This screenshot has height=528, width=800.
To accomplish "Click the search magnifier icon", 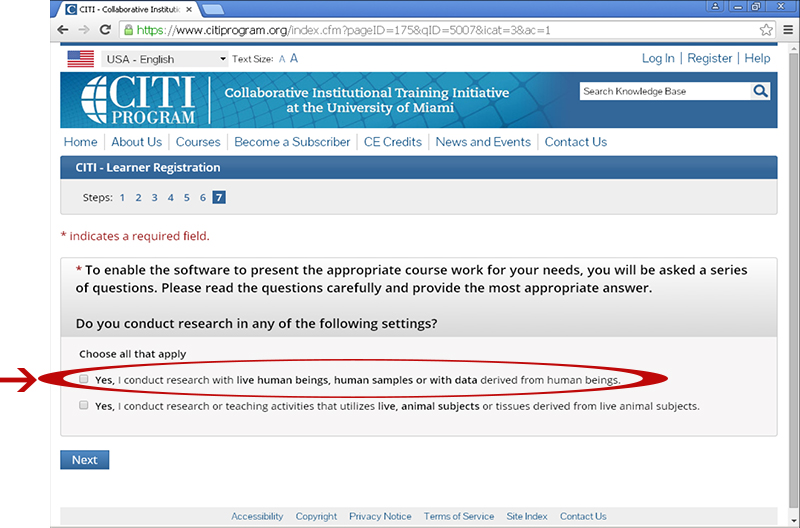I will pos(760,91).
